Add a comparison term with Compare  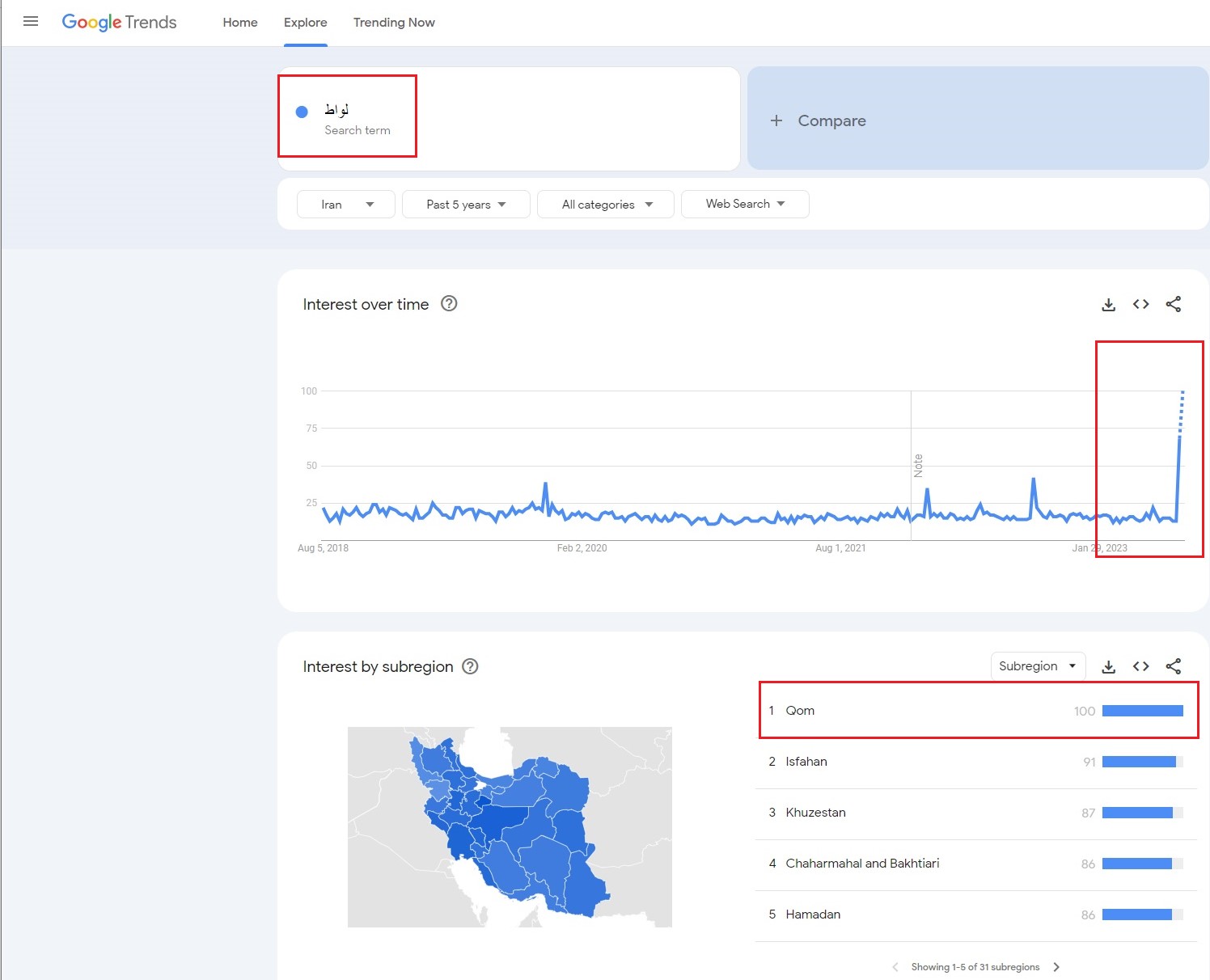978,118
